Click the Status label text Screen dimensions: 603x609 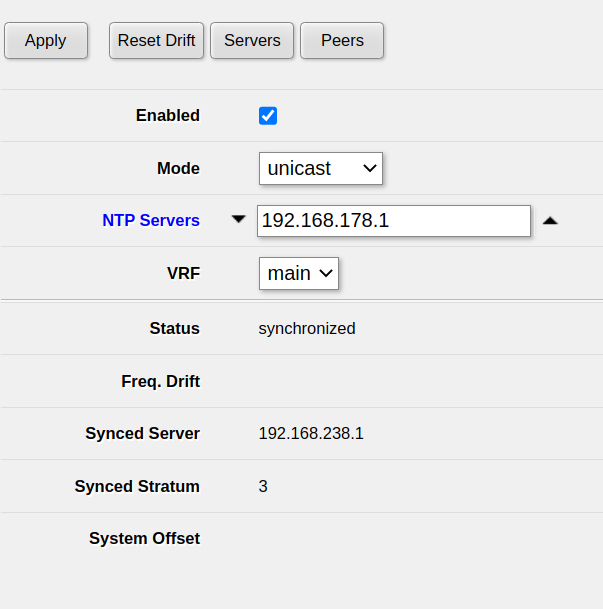point(175,329)
